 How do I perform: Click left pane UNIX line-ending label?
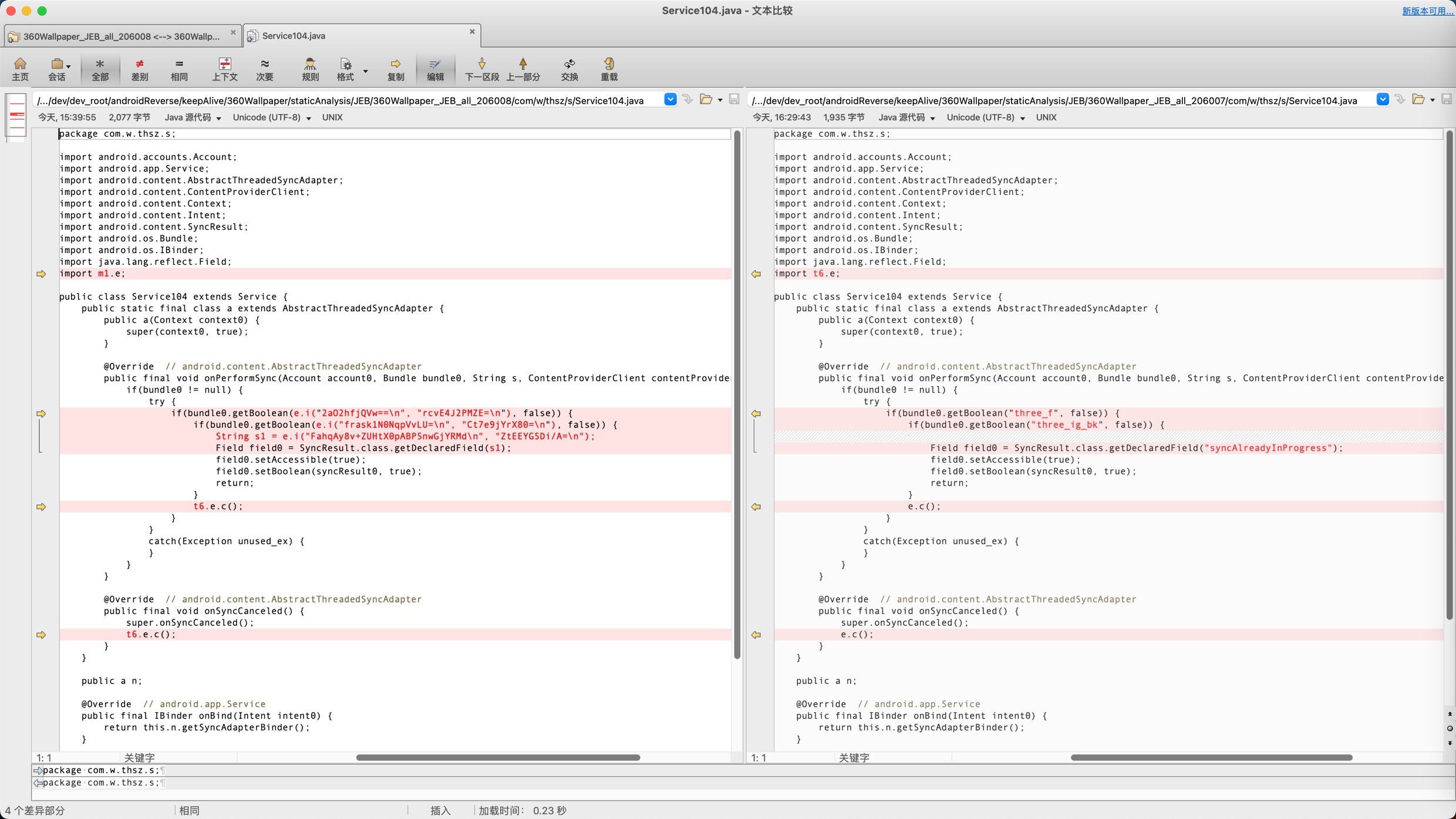point(332,117)
